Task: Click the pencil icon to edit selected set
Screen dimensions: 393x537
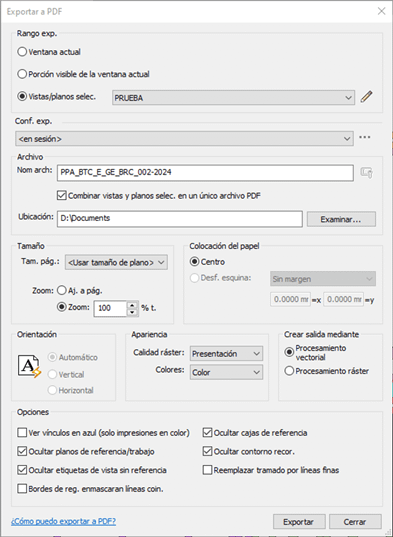Action: [x=366, y=97]
